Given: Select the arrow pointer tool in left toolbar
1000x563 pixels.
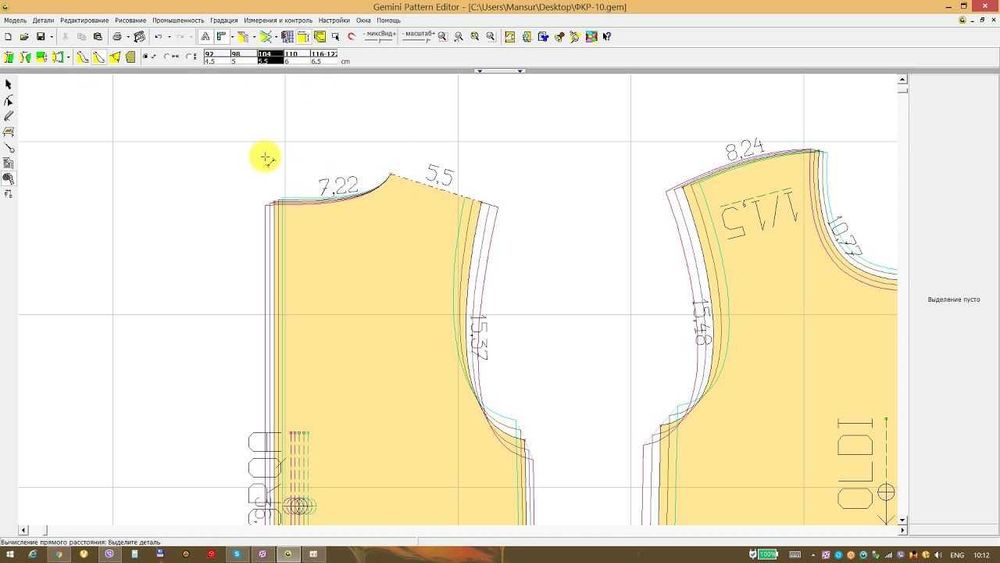Looking at the screenshot, I should point(8,85).
